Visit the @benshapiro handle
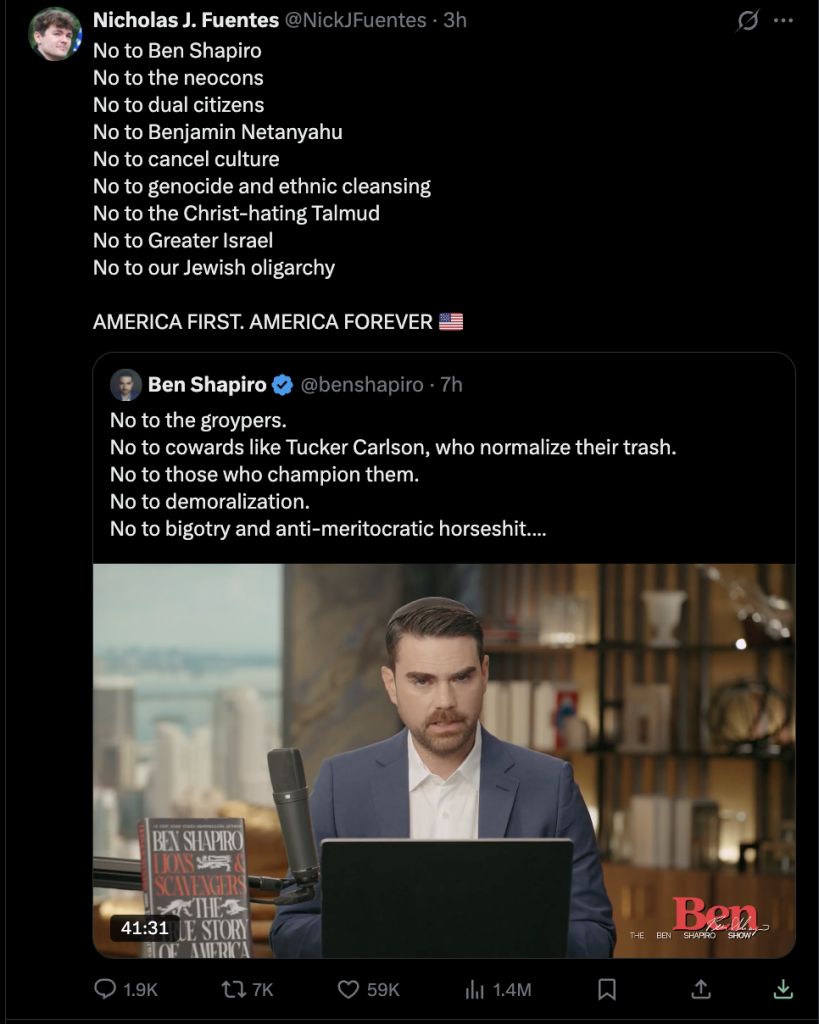 click(x=362, y=385)
